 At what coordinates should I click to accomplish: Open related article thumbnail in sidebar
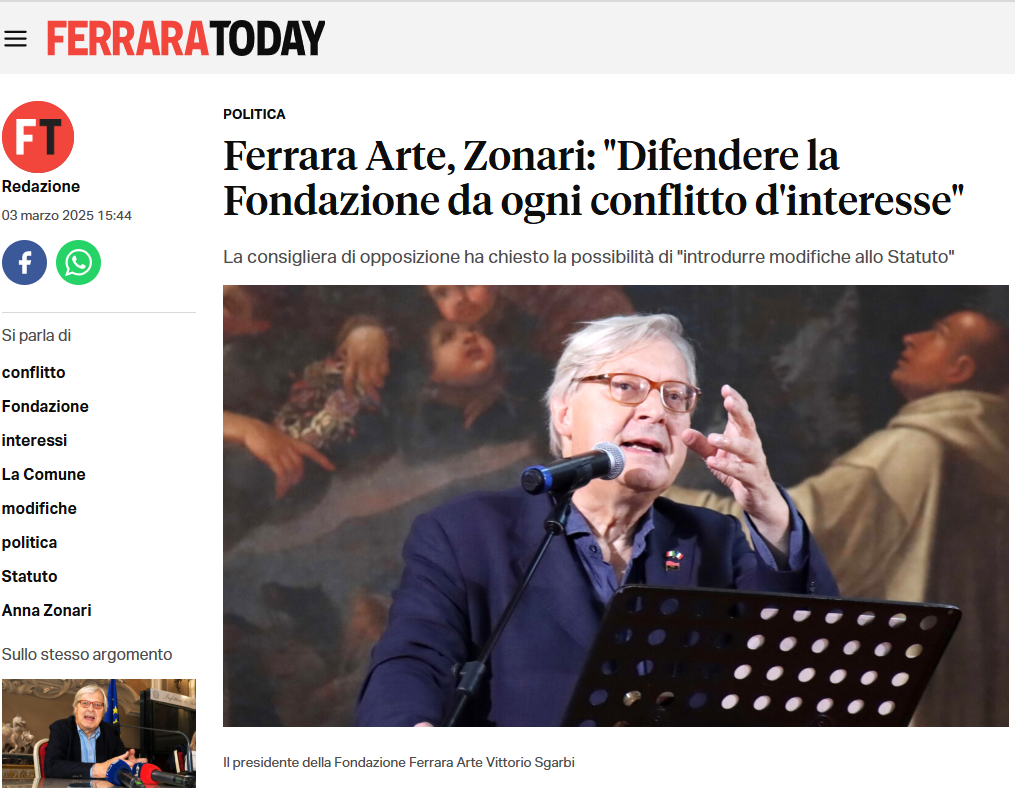[99, 733]
